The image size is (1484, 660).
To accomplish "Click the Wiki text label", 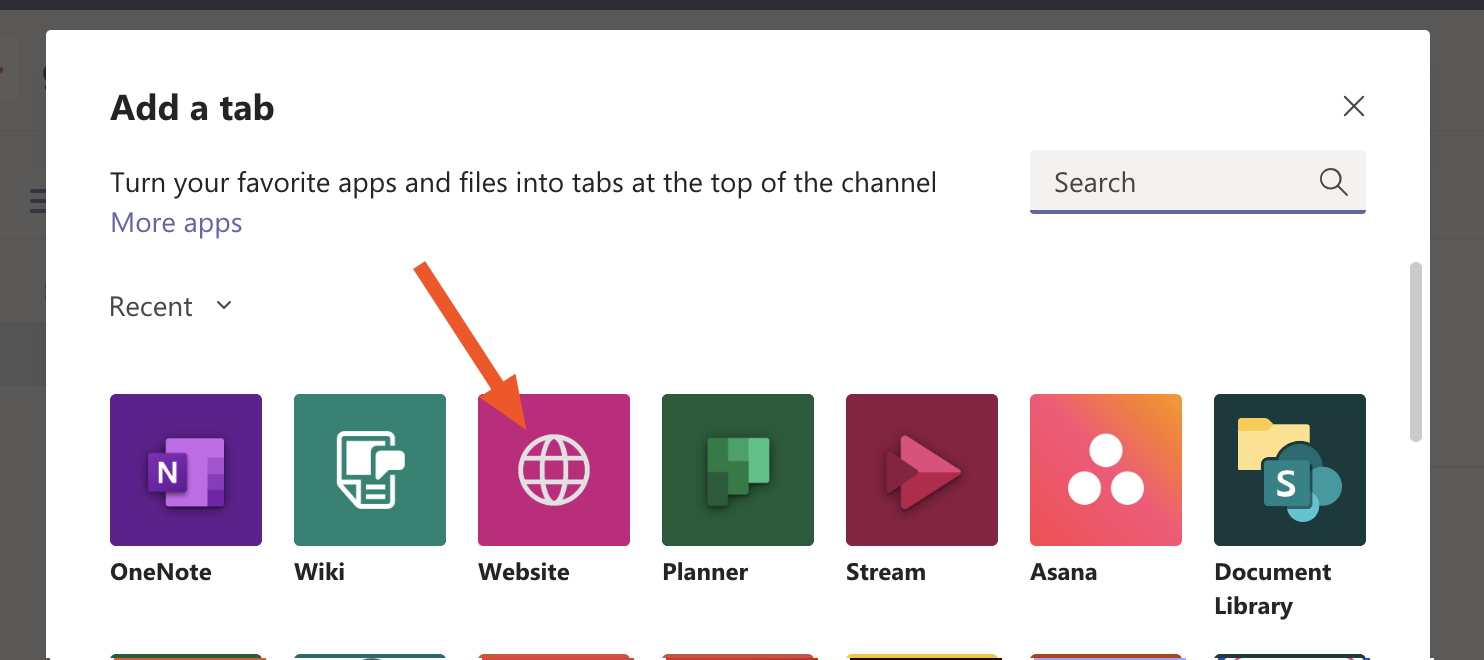I will (319, 572).
